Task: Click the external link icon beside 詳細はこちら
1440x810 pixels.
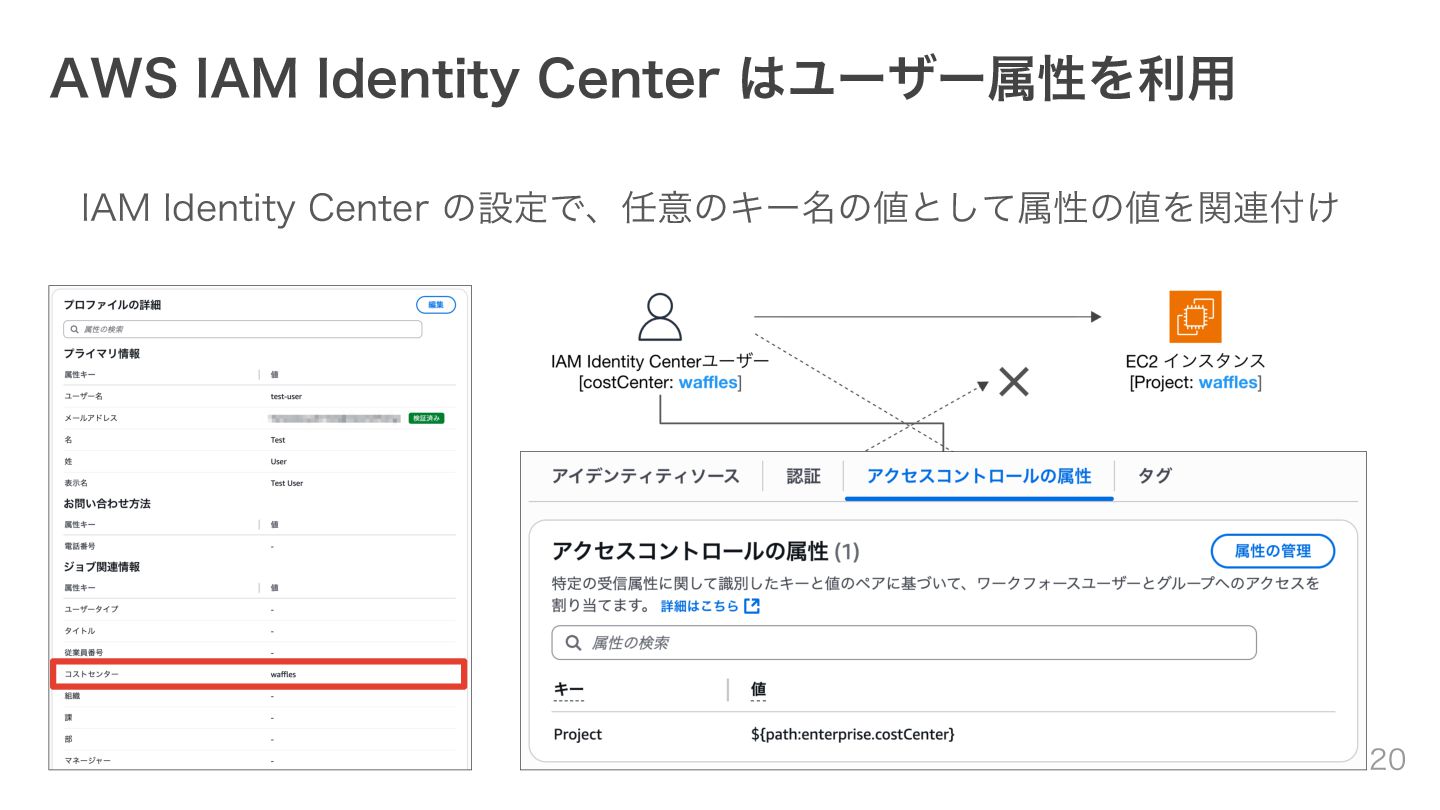Action: (752, 606)
